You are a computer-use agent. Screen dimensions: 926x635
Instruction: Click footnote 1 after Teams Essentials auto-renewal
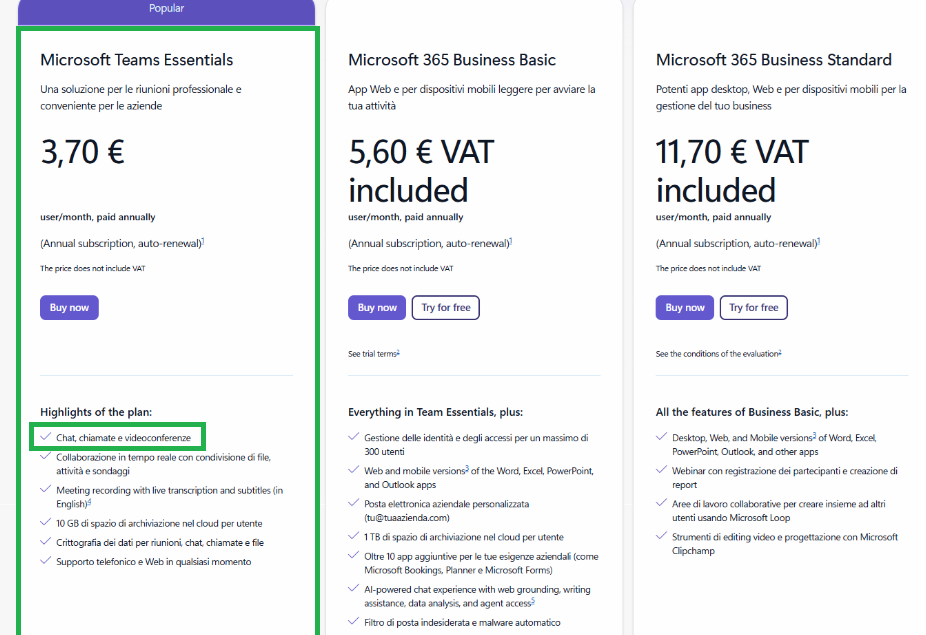coord(203,241)
